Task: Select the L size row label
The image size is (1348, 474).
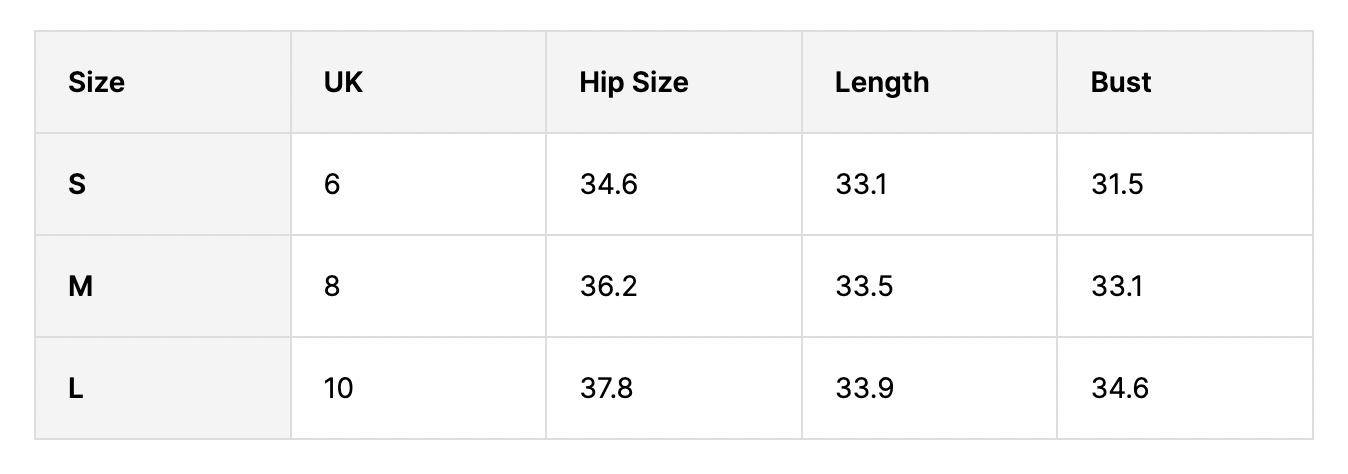Action: click(x=75, y=388)
